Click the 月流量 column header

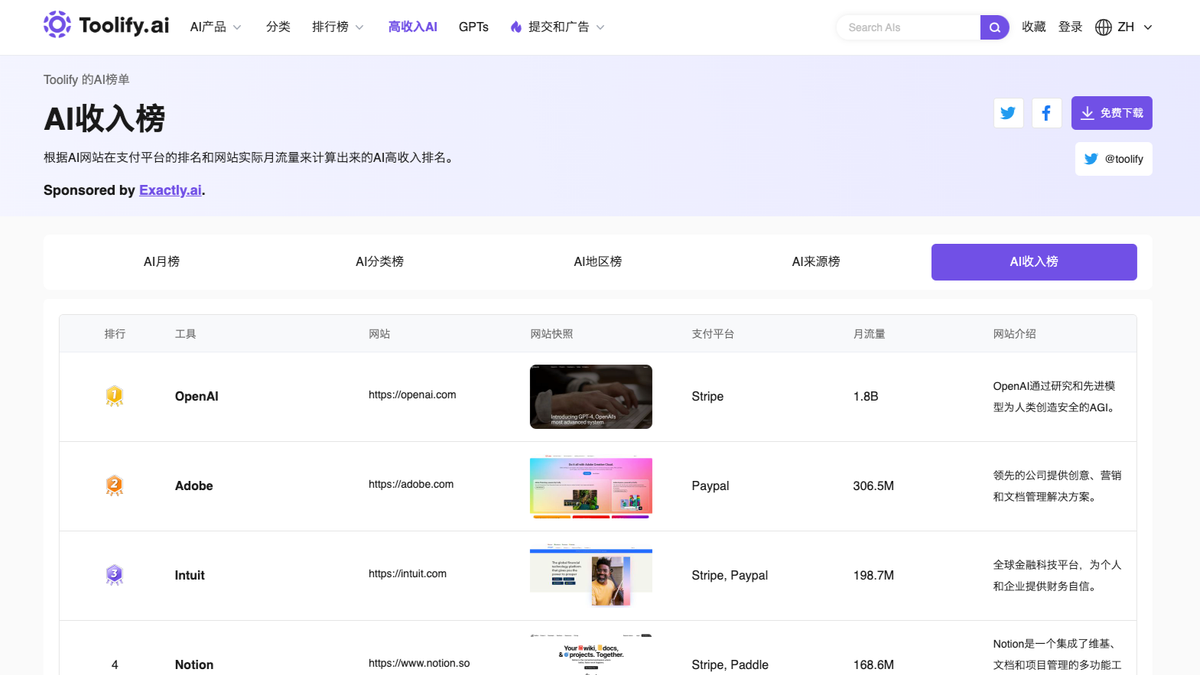pyautogui.click(x=869, y=333)
